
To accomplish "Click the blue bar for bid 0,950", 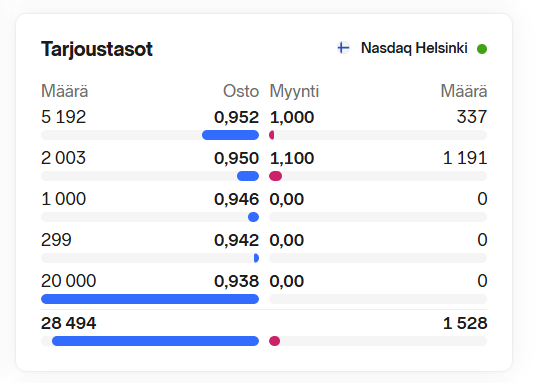I will (248, 176).
